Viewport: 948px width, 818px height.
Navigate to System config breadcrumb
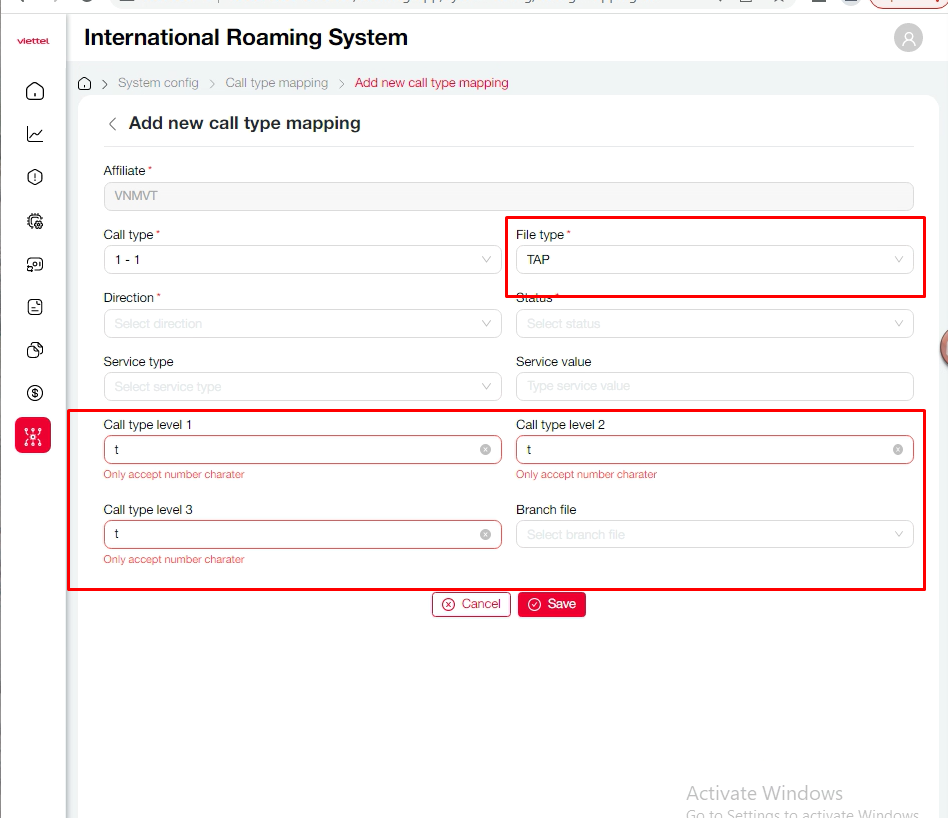(158, 83)
